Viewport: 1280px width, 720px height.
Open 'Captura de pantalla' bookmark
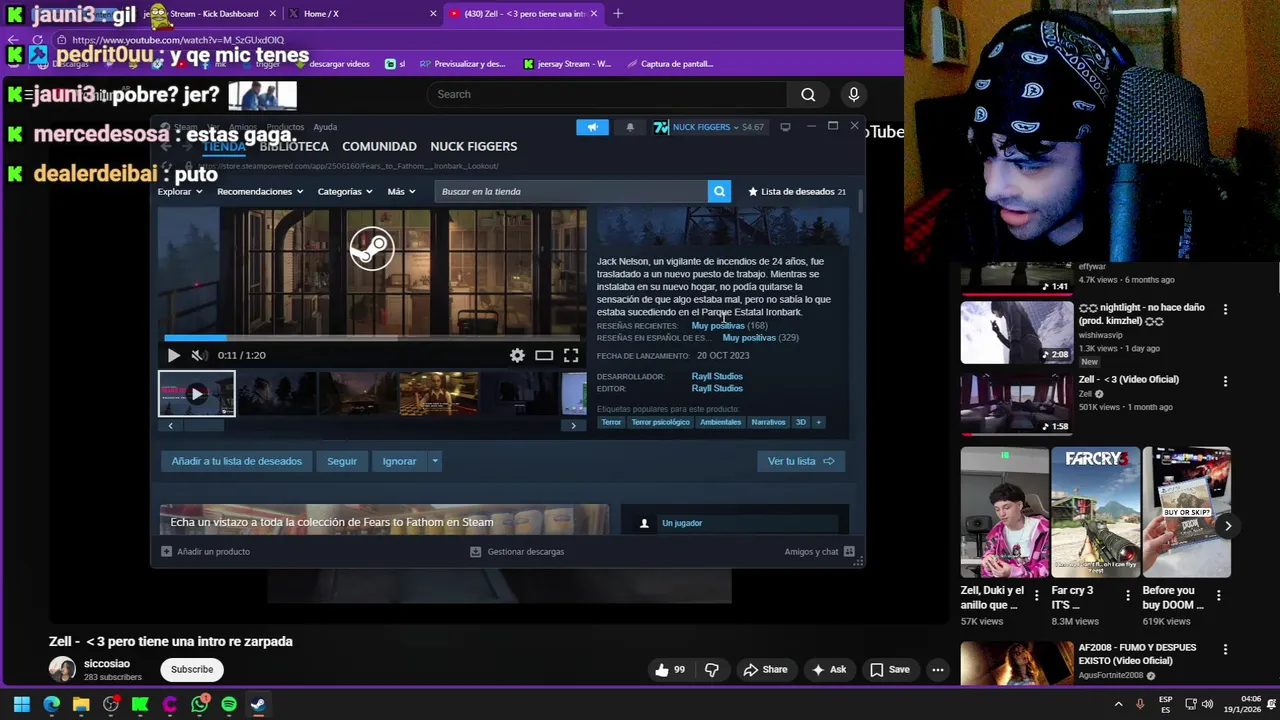tap(670, 64)
